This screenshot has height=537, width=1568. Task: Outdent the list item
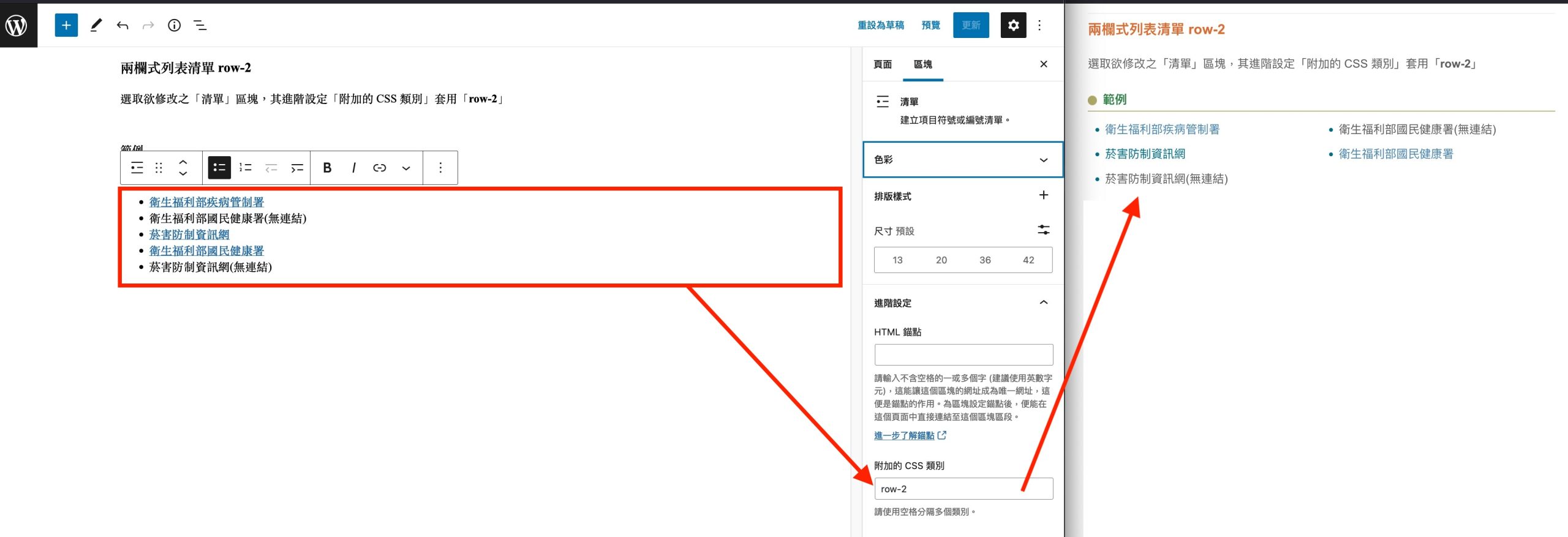coord(271,168)
